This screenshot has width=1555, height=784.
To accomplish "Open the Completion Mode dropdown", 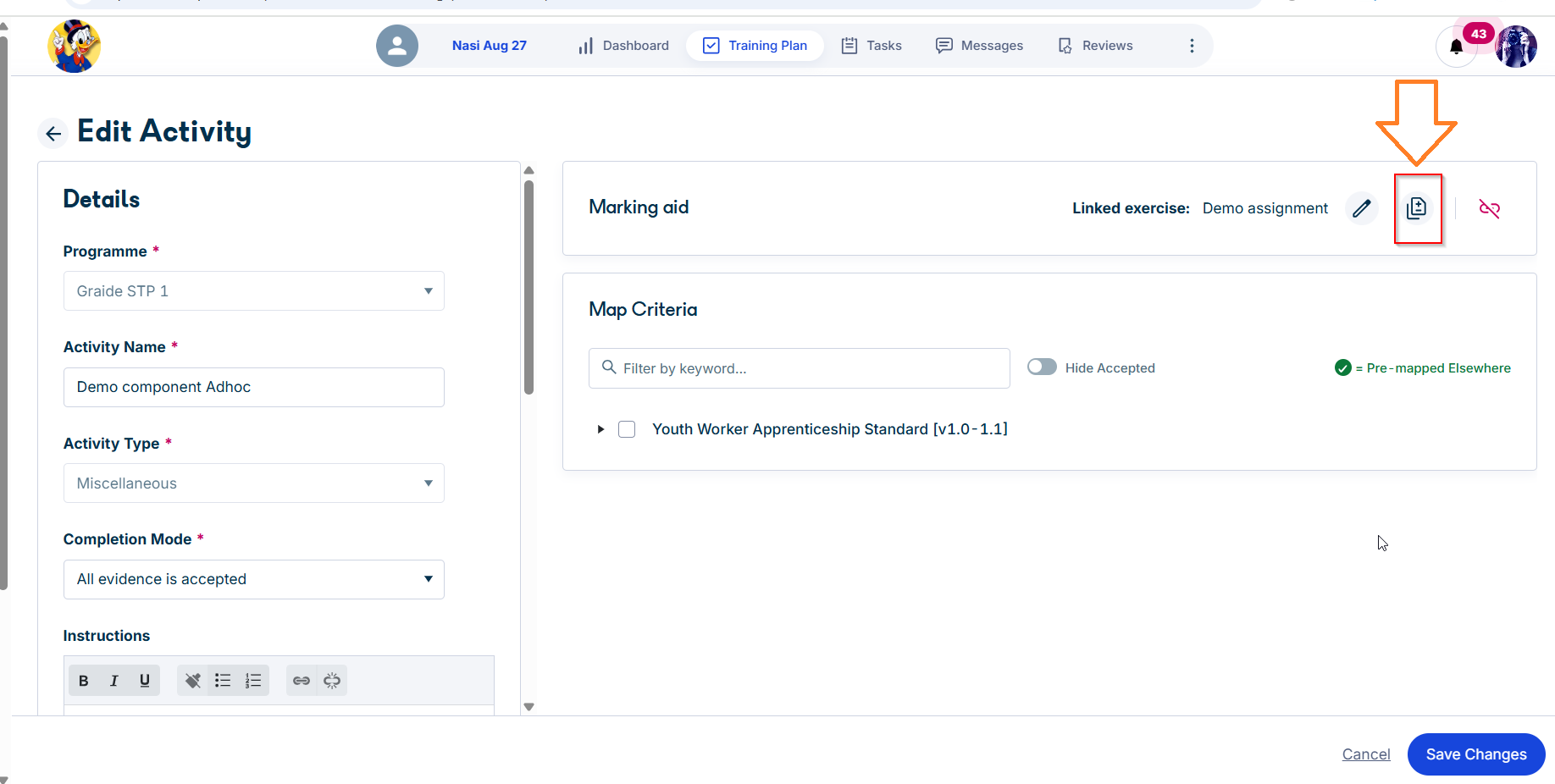I will (x=254, y=579).
